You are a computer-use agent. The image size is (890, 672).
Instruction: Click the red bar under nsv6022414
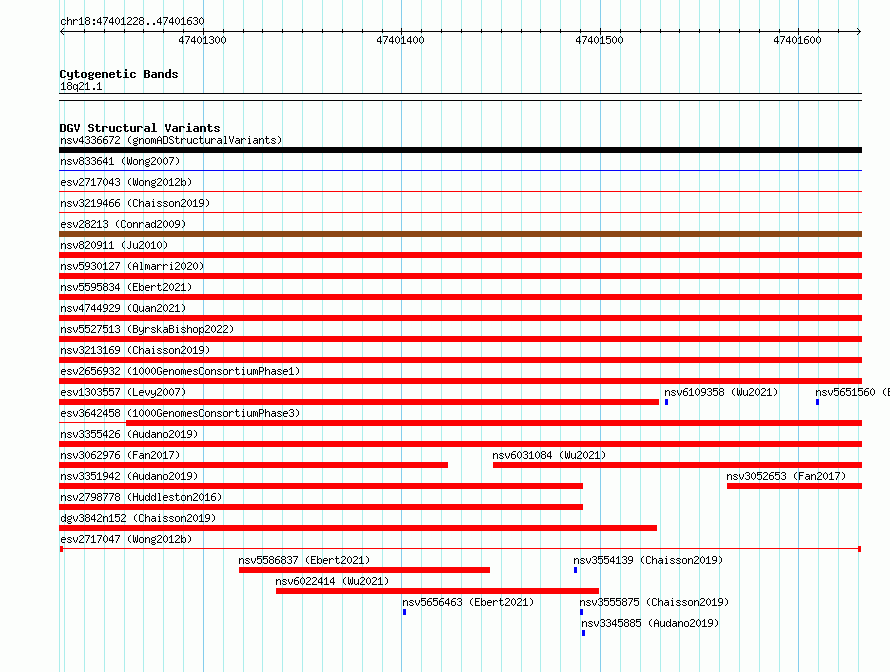point(437,591)
